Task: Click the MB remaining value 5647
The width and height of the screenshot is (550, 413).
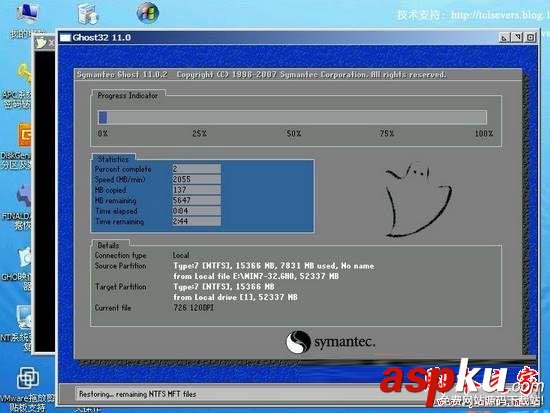Action: [196, 200]
